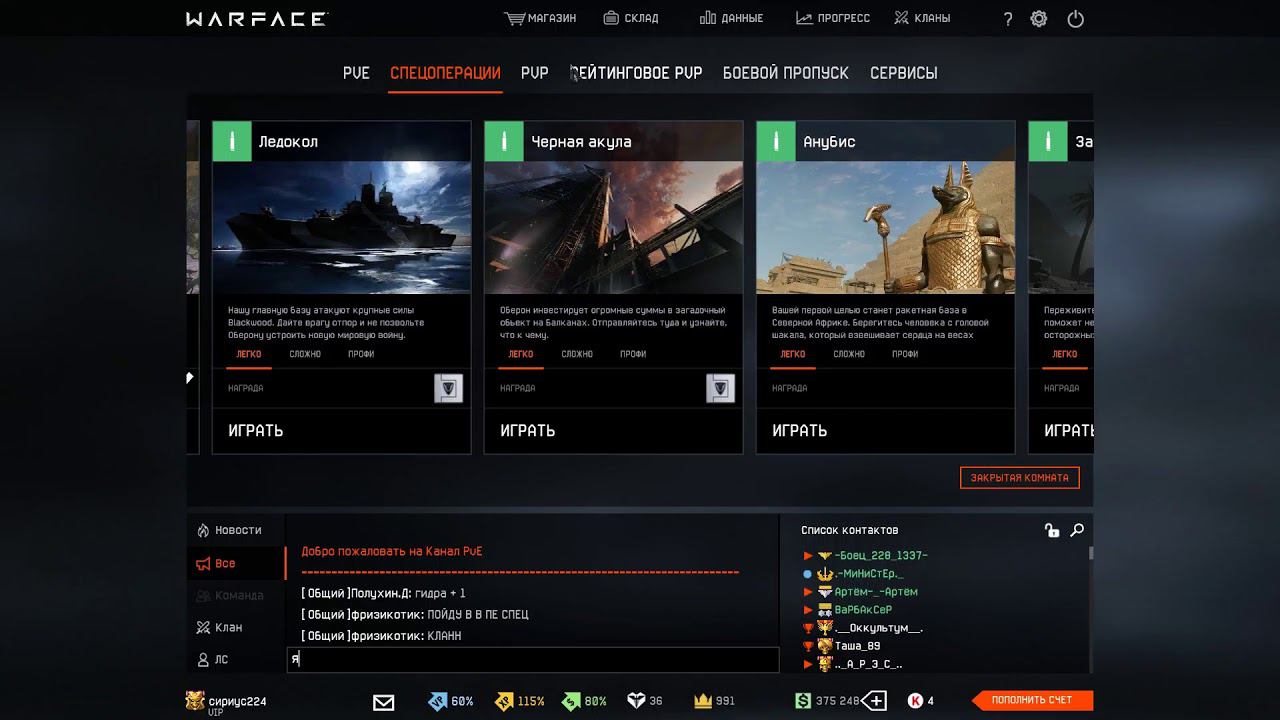Viewport: 1280px width, 720px height.
Task: Open the Магазин shop section
Action: click(x=540, y=18)
